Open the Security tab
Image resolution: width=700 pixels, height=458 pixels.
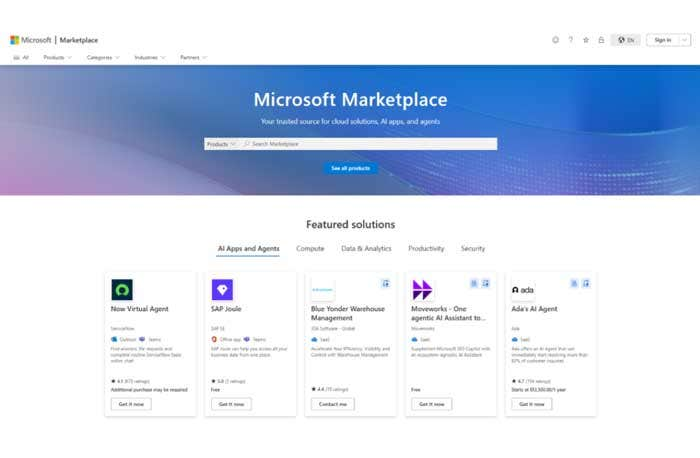click(x=472, y=248)
